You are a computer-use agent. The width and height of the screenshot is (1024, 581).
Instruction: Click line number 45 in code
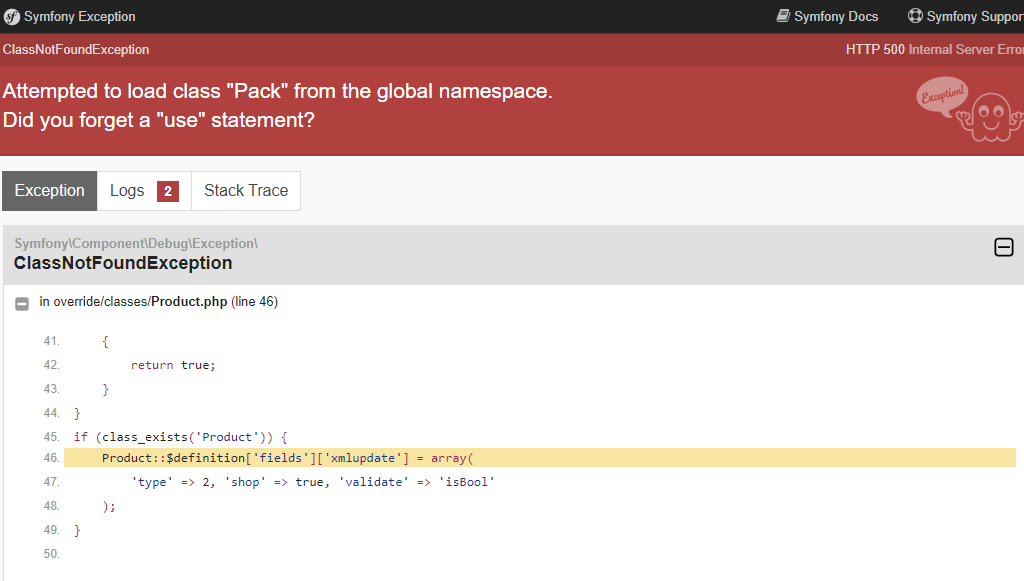click(x=52, y=437)
